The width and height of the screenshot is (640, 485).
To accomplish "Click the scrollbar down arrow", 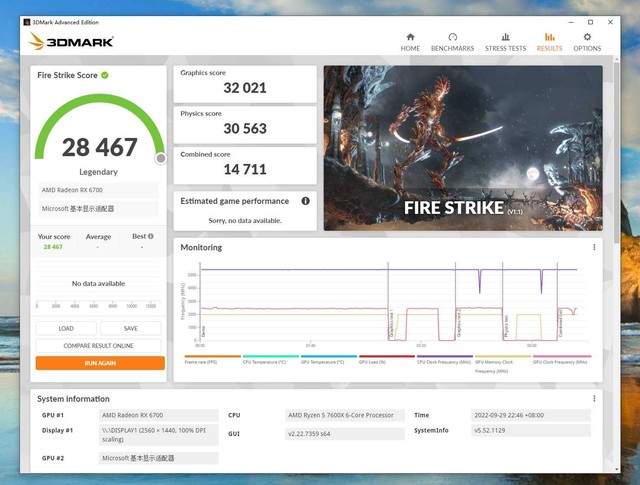I will click(x=616, y=469).
